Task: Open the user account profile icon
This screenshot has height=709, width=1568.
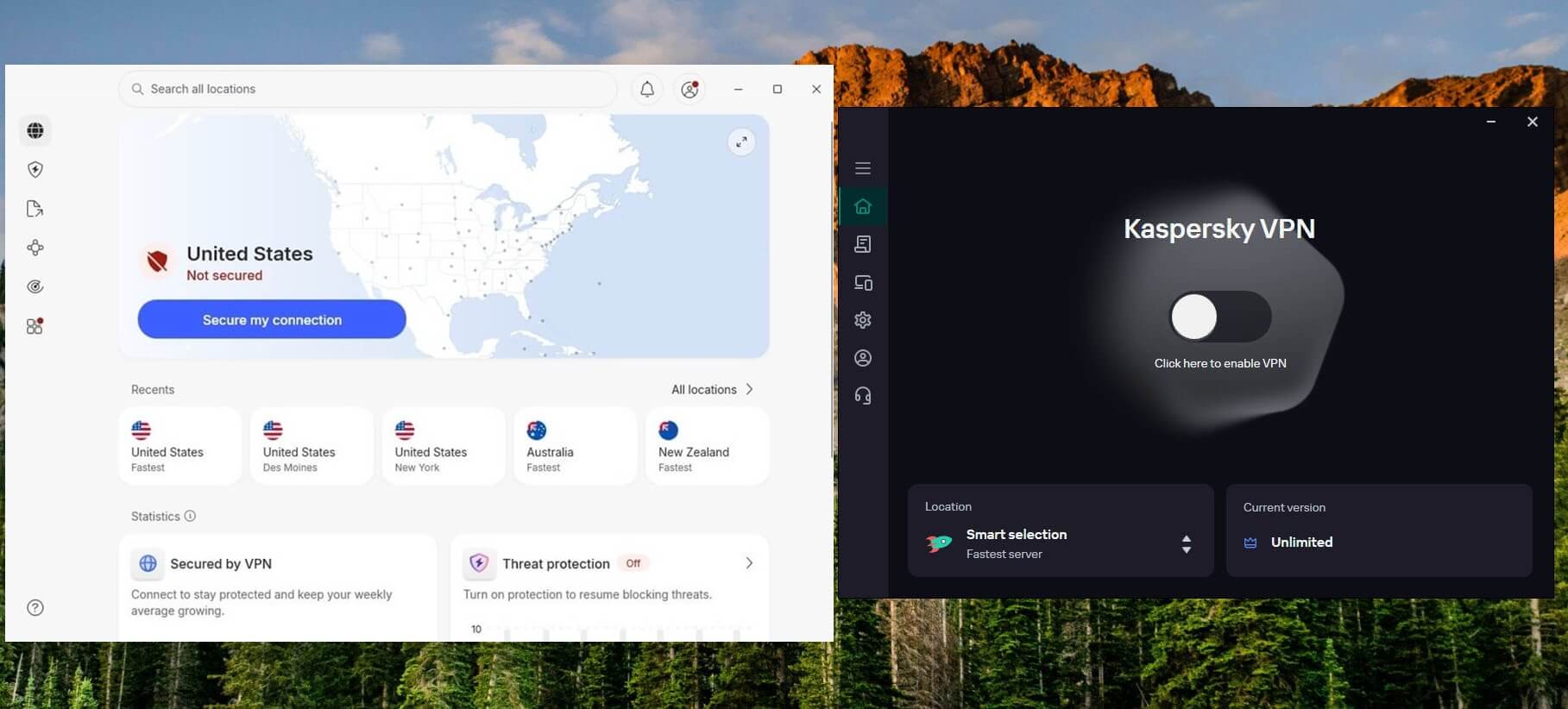Action: [690, 89]
